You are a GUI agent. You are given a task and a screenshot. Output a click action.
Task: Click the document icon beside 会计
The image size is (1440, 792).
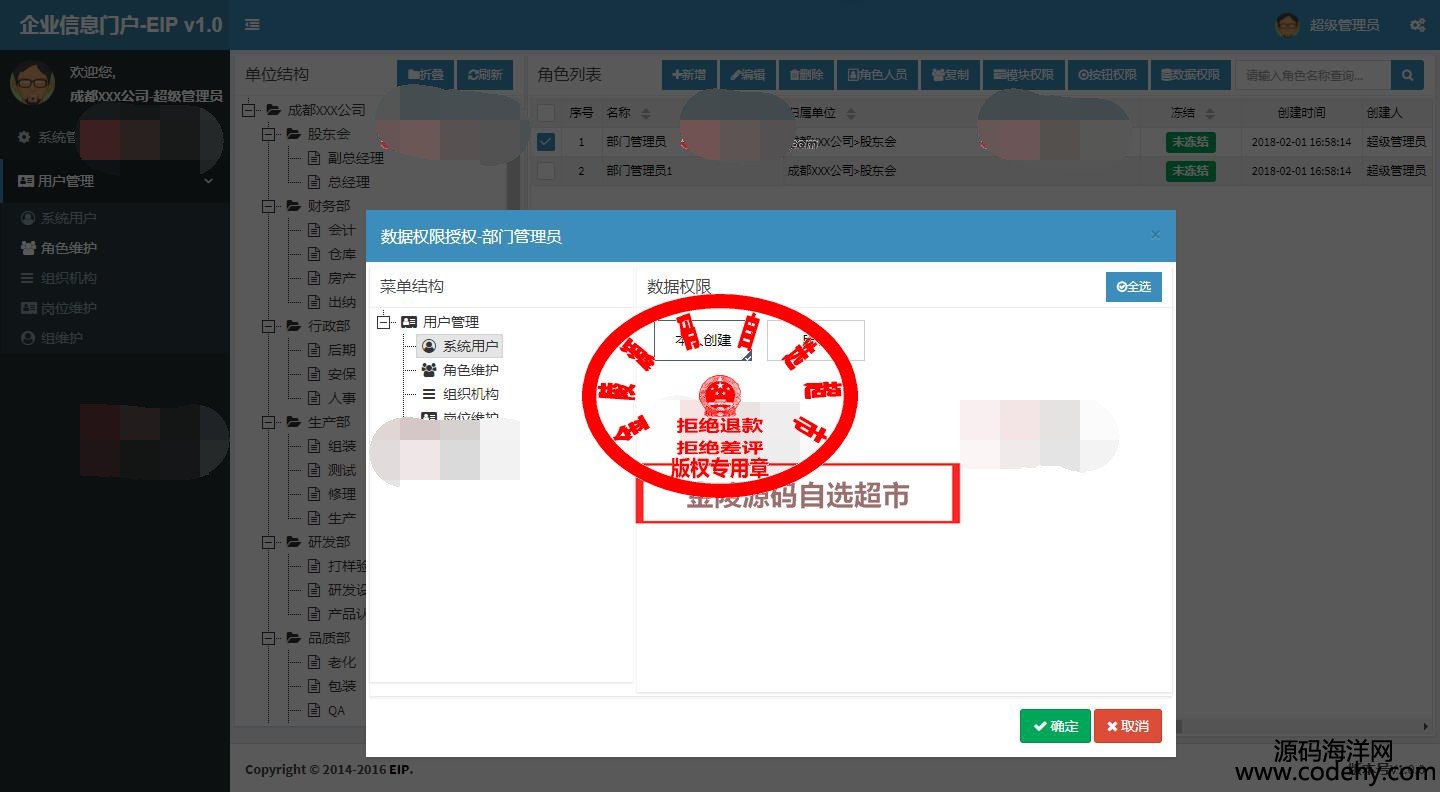[x=314, y=230]
